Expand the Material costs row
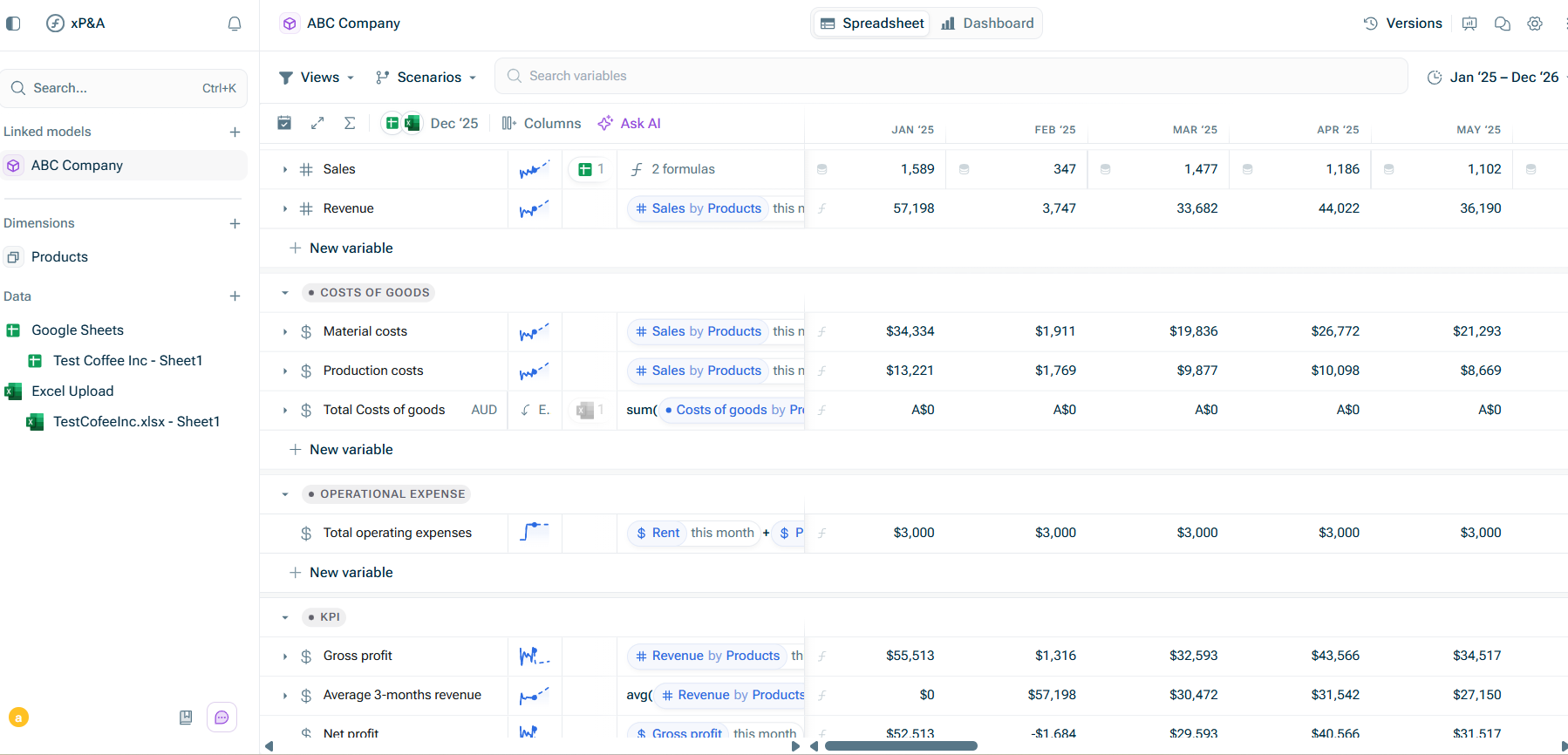This screenshot has width=1568, height=755. point(285,332)
